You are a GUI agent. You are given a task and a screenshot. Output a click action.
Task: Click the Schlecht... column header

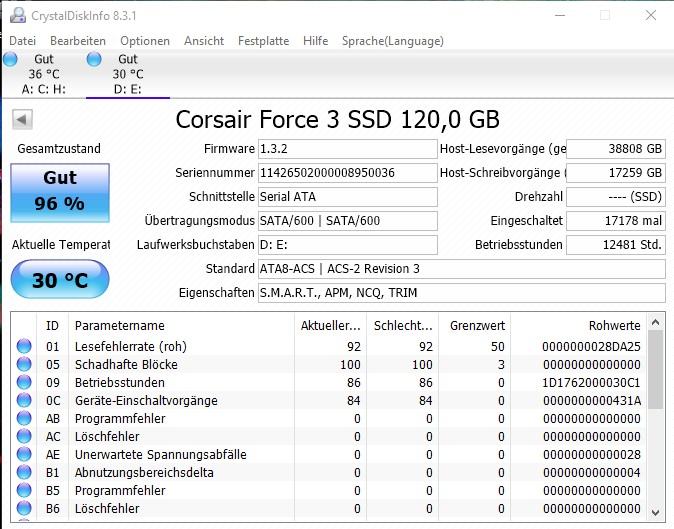403,325
